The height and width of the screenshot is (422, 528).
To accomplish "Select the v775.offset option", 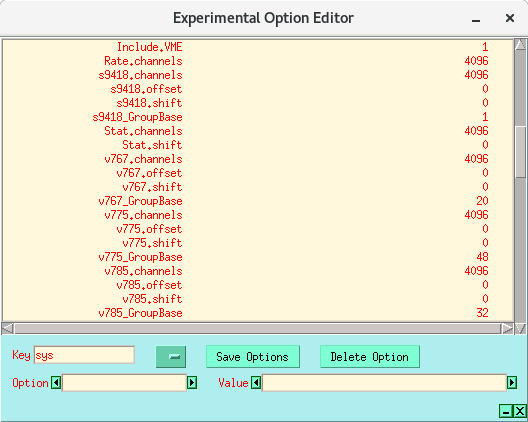I will coord(149,229).
